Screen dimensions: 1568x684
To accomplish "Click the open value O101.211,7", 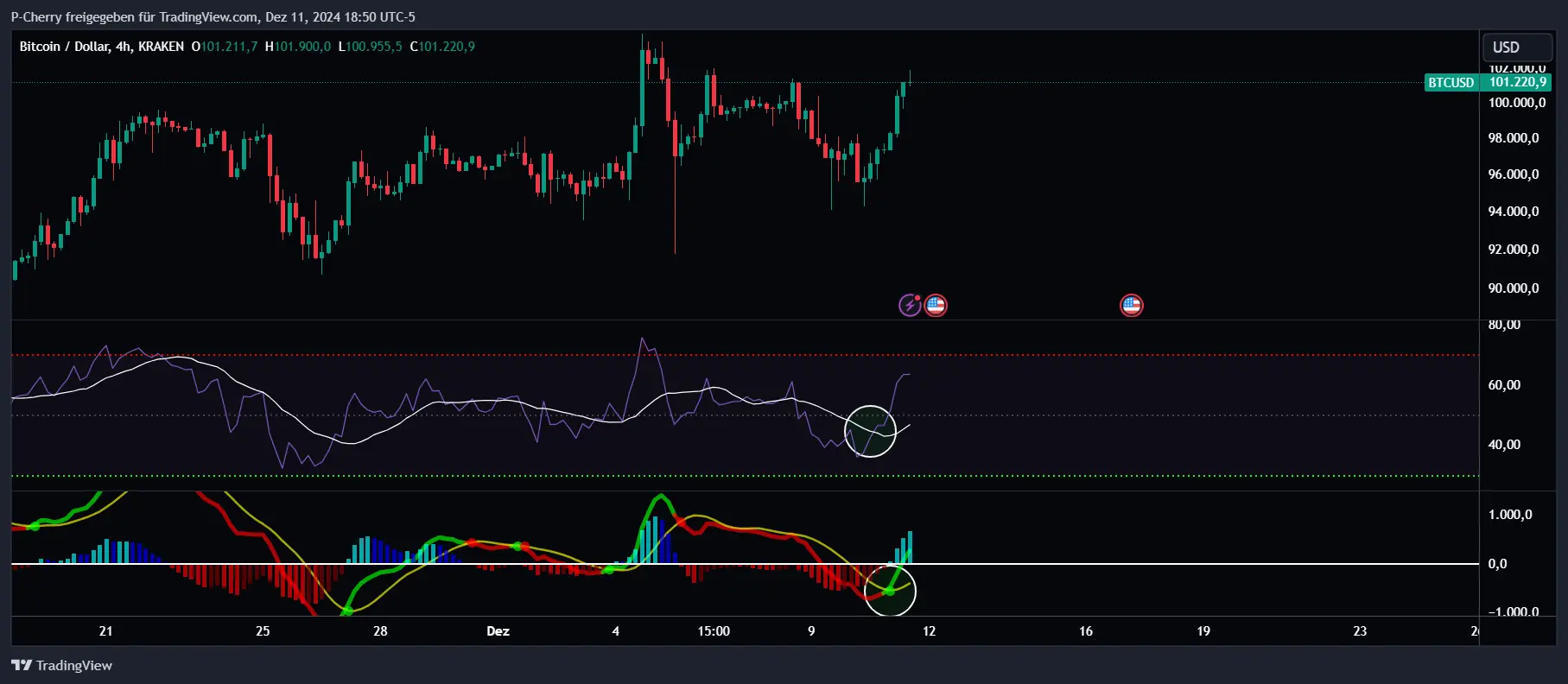I will (225, 47).
